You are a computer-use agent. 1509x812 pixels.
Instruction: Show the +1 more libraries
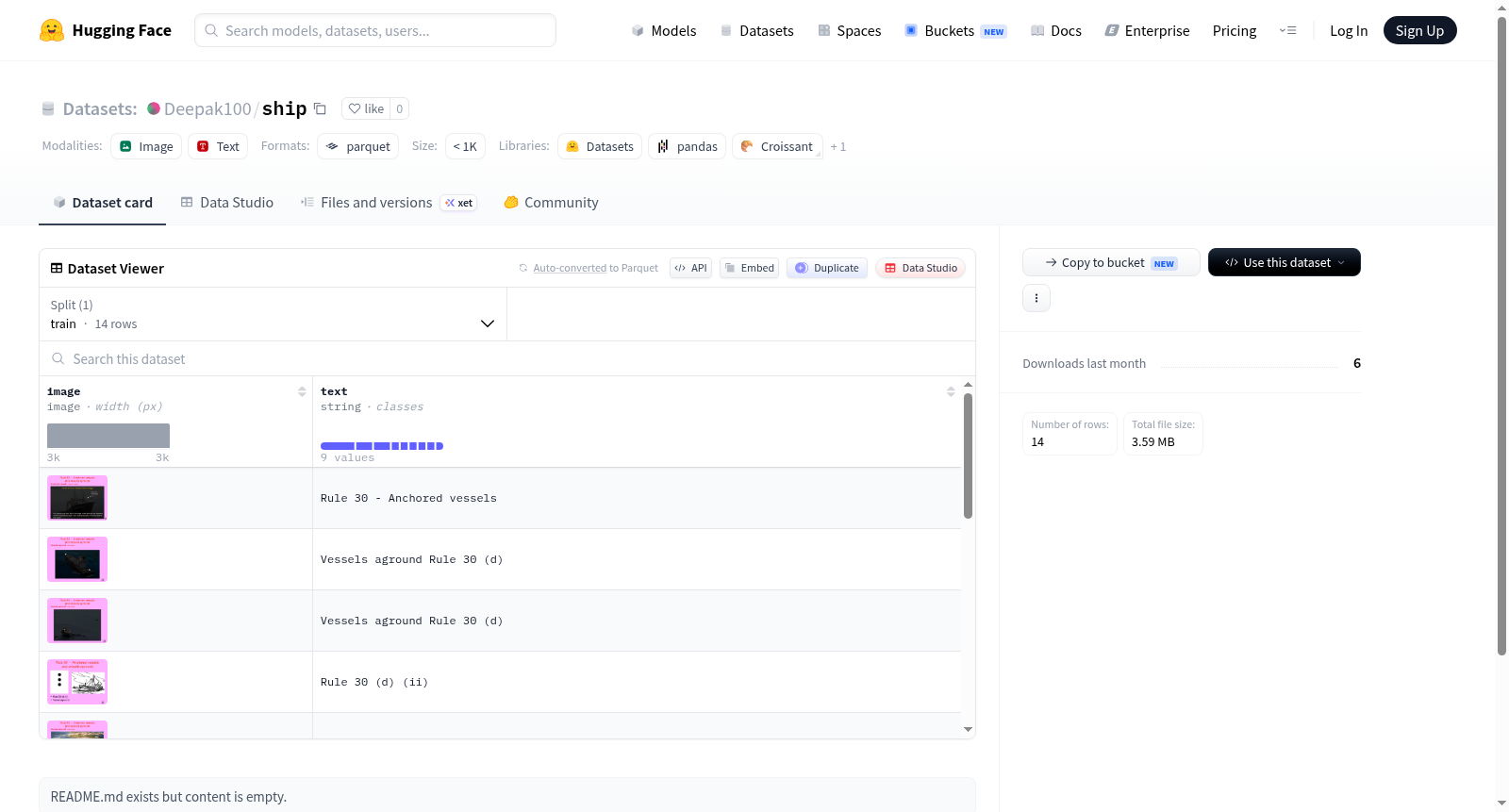point(838,147)
